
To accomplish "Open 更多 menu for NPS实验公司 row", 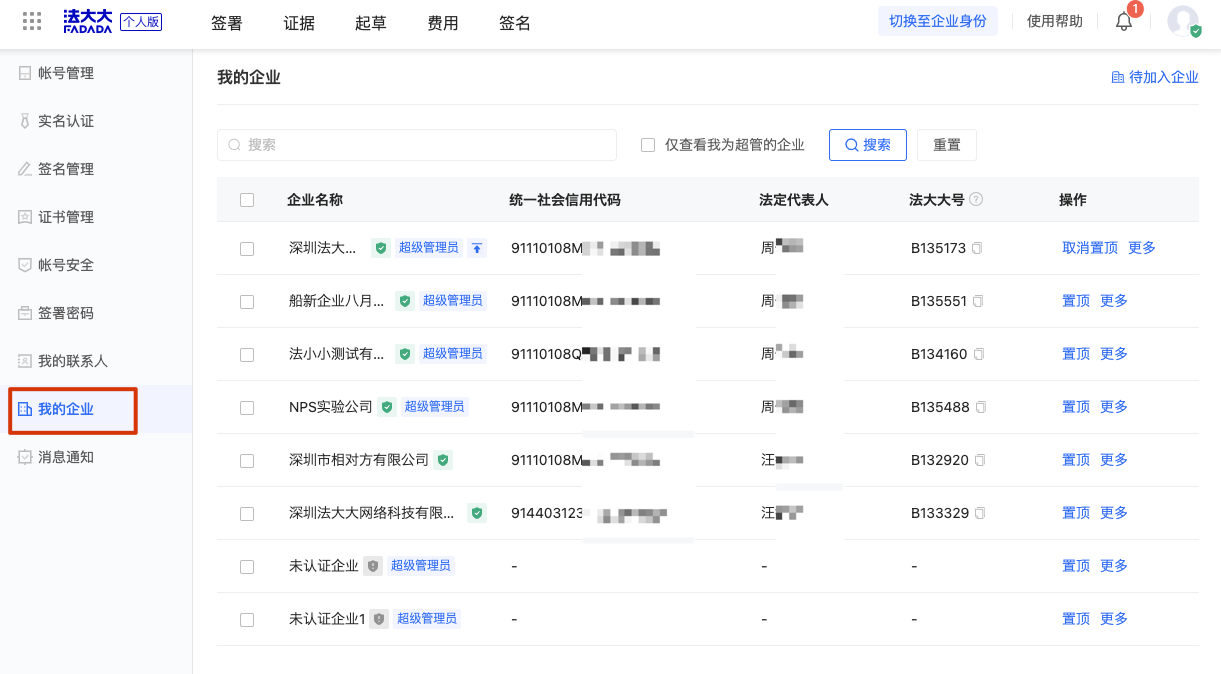I will tap(1114, 407).
